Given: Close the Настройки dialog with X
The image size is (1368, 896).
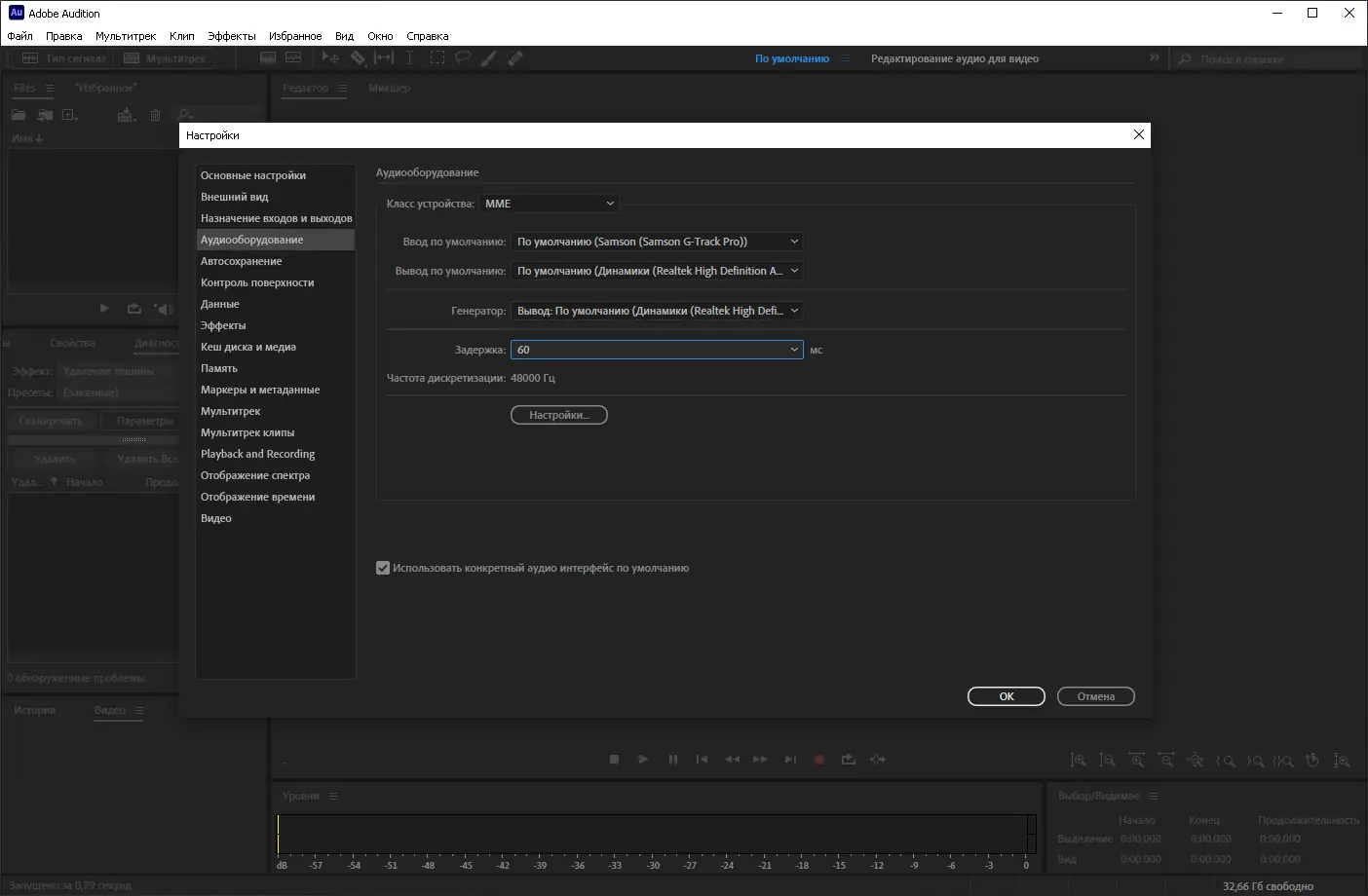Looking at the screenshot, I should 1138,134.
